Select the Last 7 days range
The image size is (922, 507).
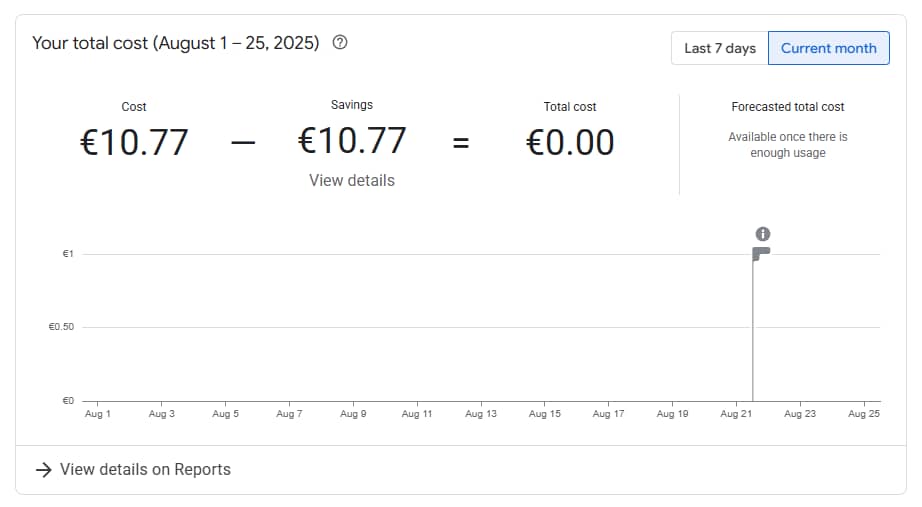pos(719,48)
